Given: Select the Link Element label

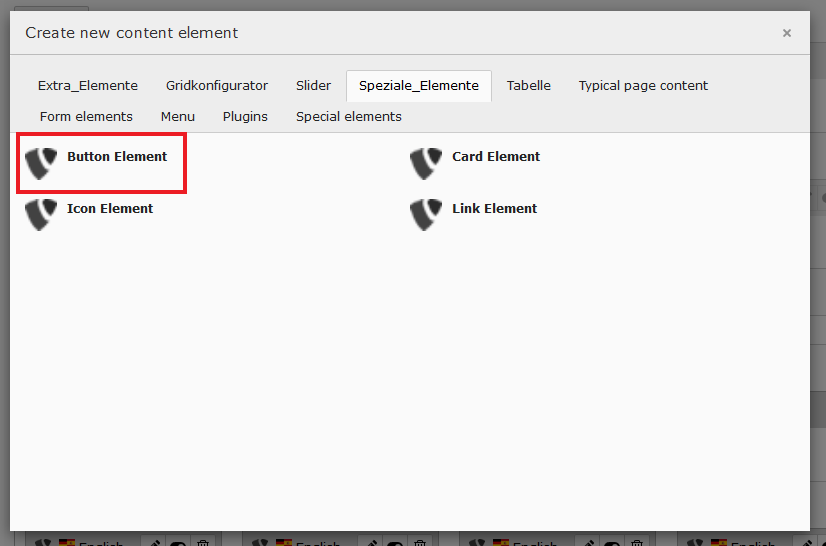Looking at the screenshot, I should pos(495,209).
